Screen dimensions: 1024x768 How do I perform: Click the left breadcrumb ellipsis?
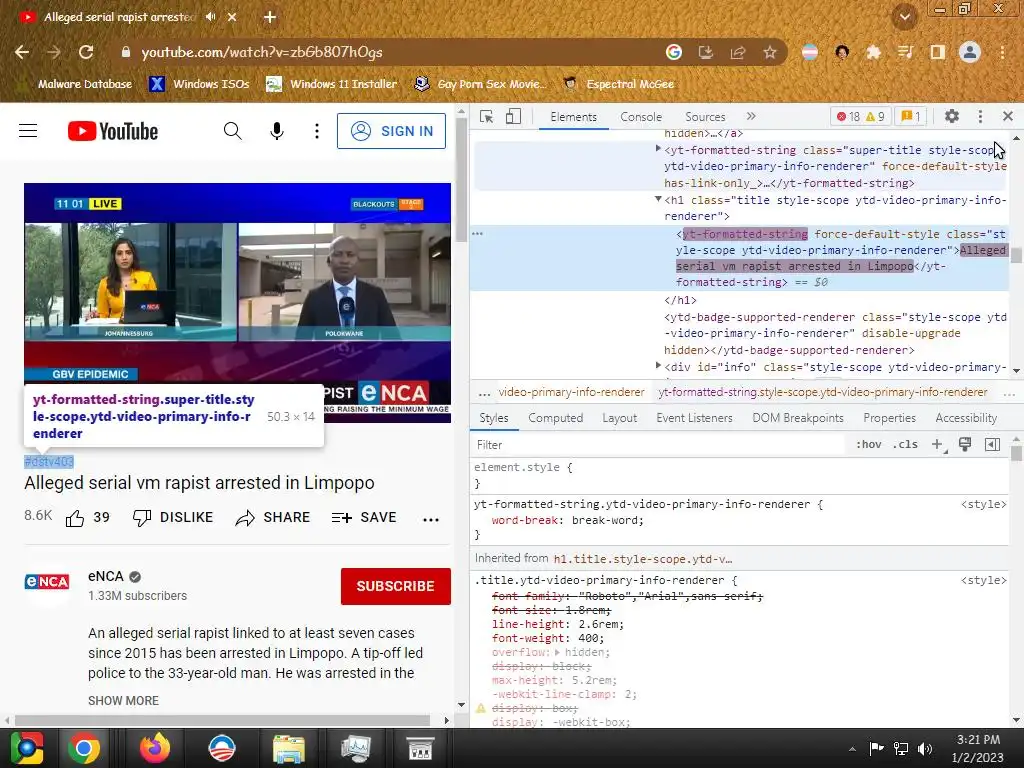[484, 393]
